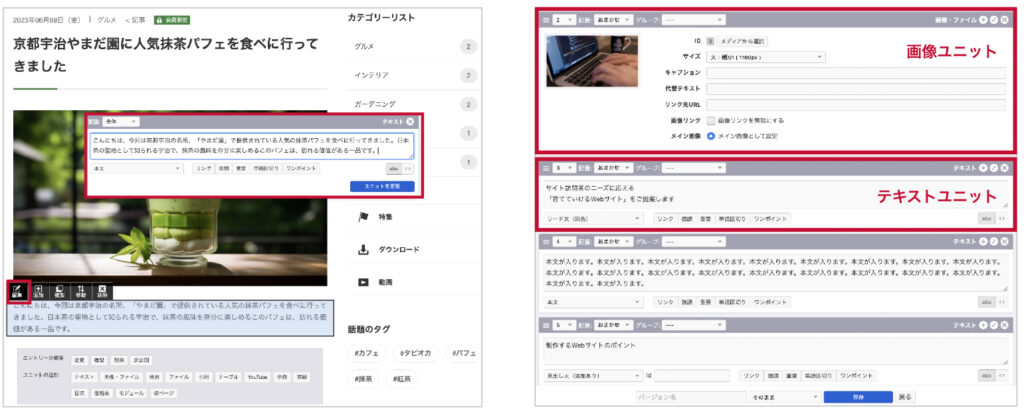
Task: Open the 全体 dropdown in the inline popup
Action: [x=121, y=121]
